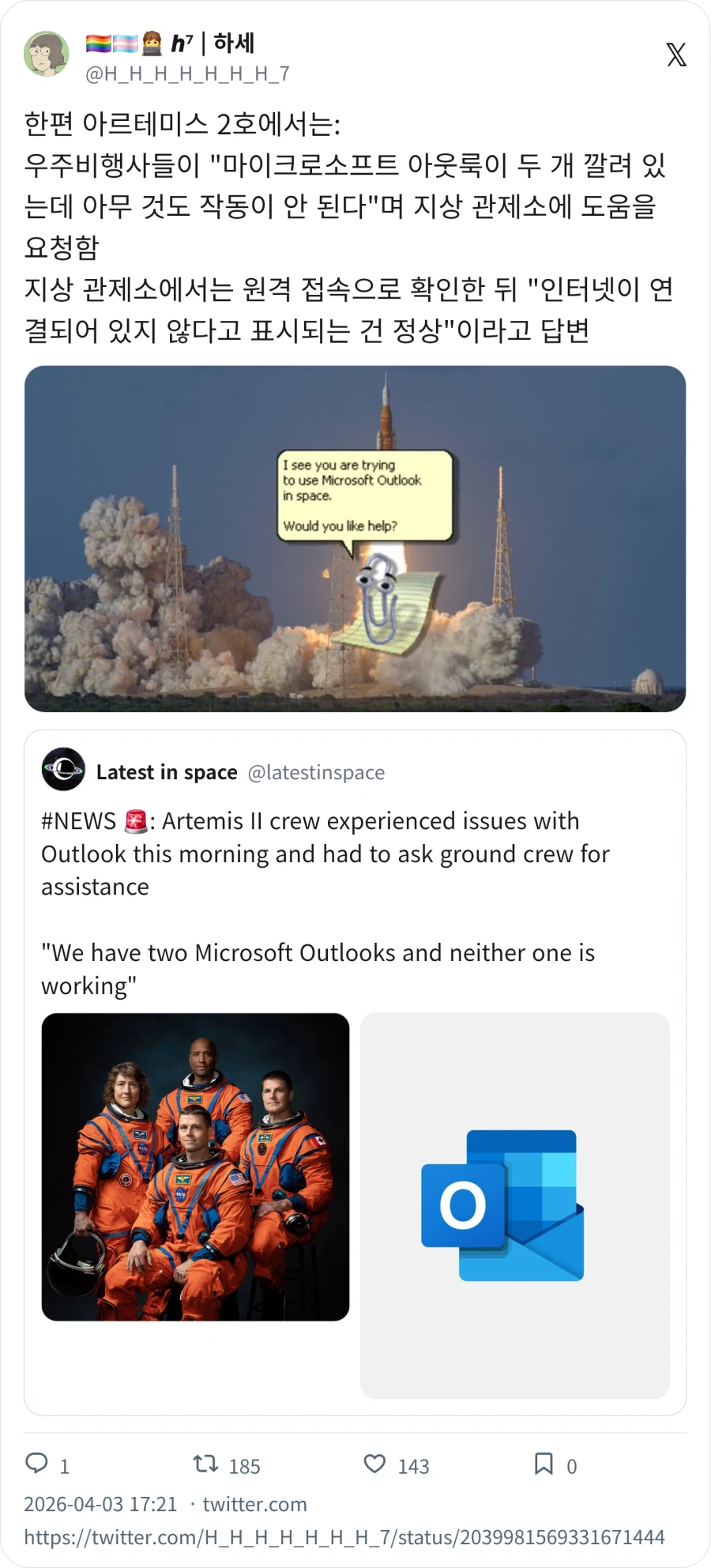Open the Artemis II crew photo
711x1568 pixels.
195,1167
